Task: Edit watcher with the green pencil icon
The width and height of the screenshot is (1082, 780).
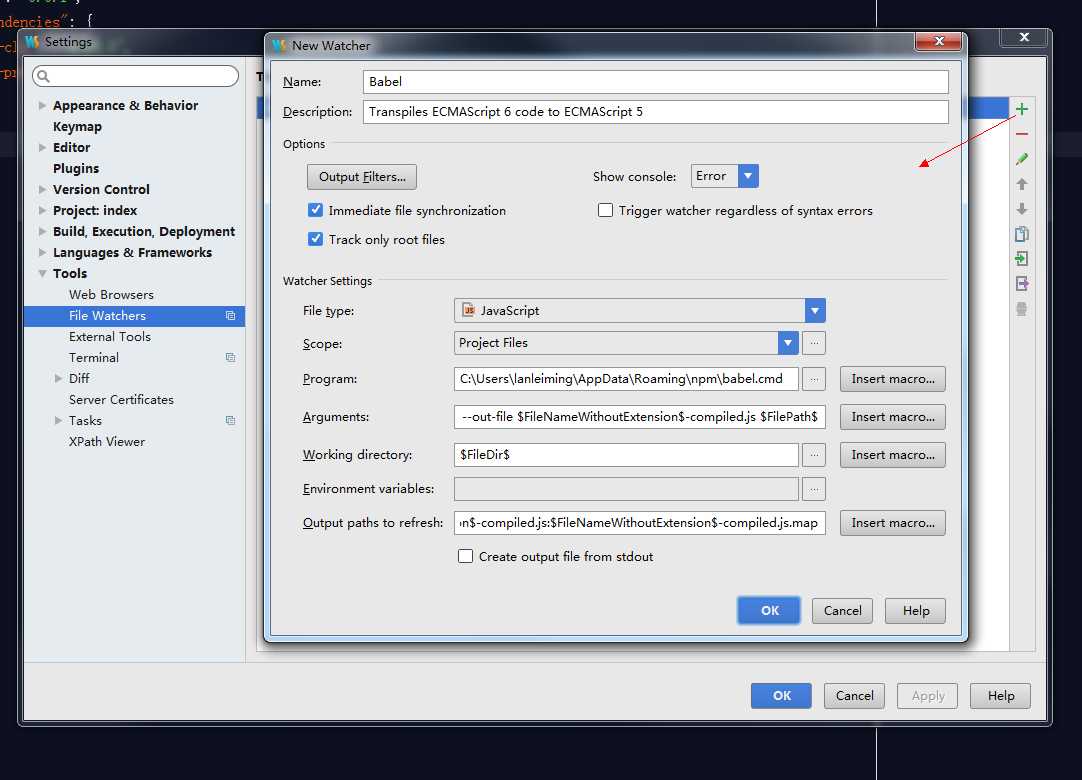Action: coord(1021,159)
